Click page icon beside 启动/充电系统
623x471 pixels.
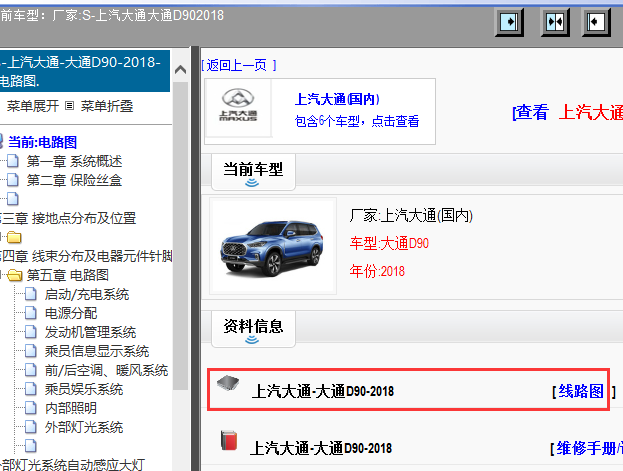31,294
